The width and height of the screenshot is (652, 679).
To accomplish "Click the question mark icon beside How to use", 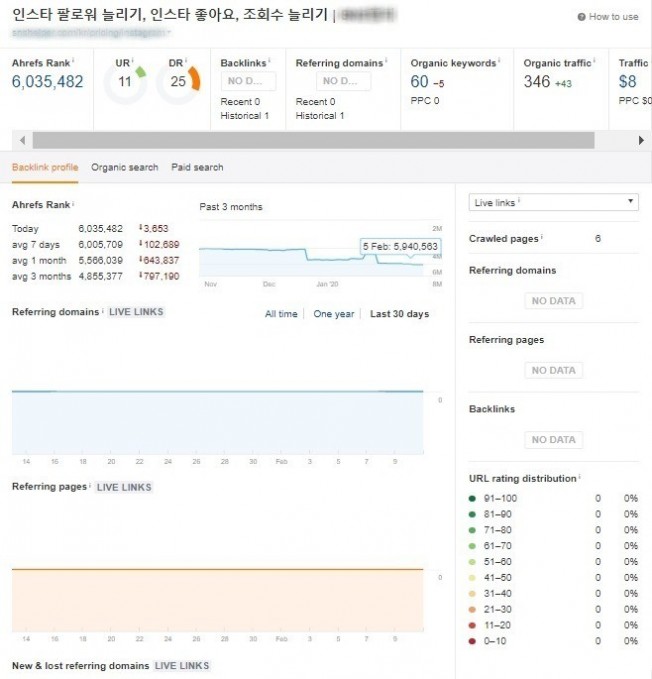I will click(581, 17).
